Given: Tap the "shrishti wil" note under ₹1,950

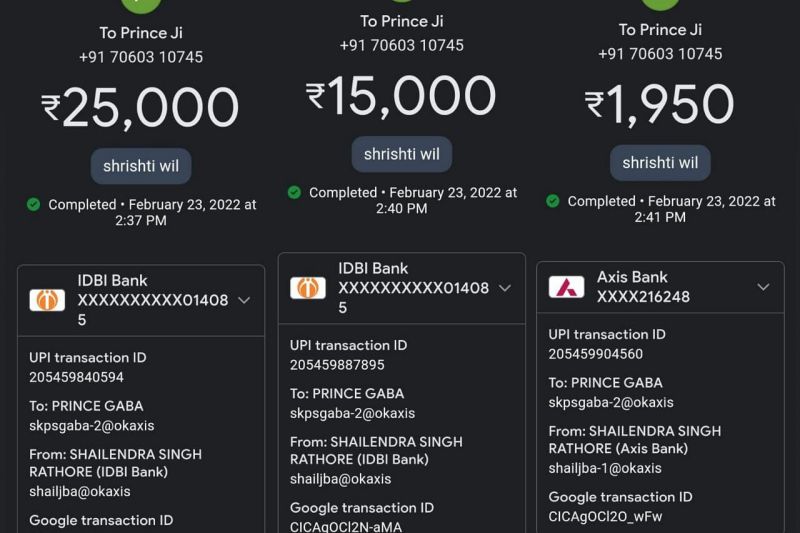Looking at the screenshot, I should point(660,163).
